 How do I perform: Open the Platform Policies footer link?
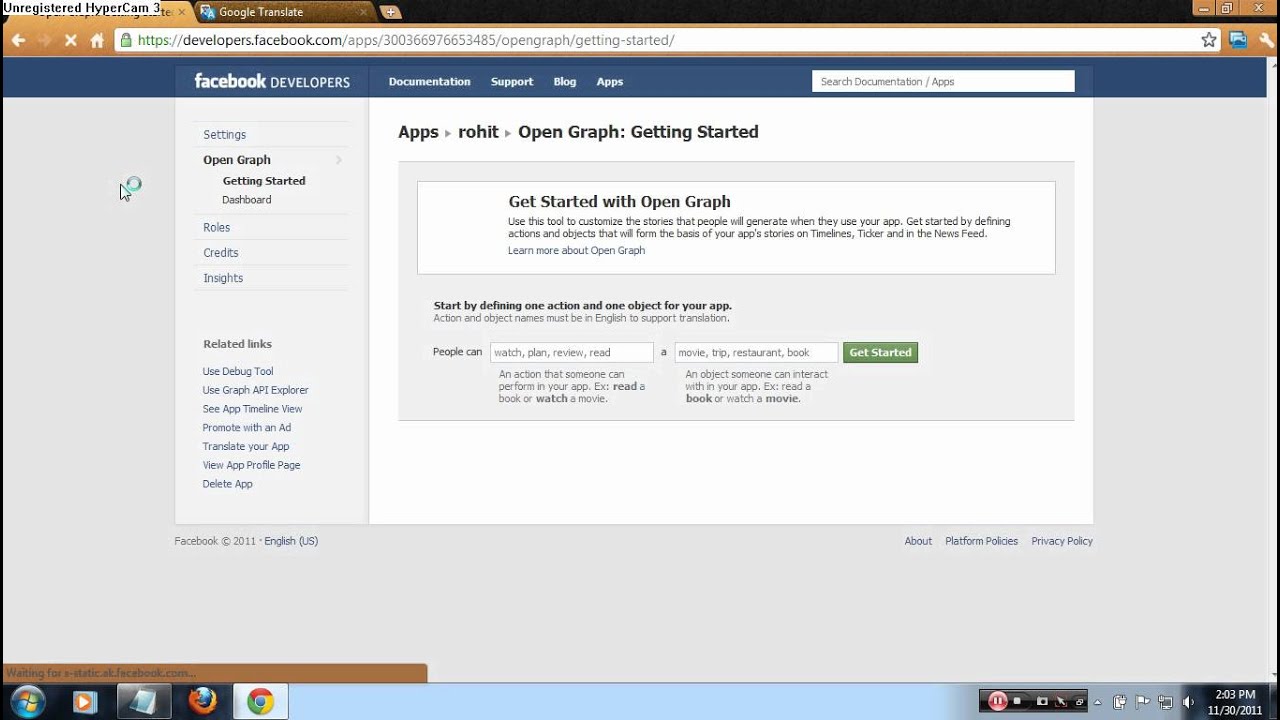click(981, 541)
